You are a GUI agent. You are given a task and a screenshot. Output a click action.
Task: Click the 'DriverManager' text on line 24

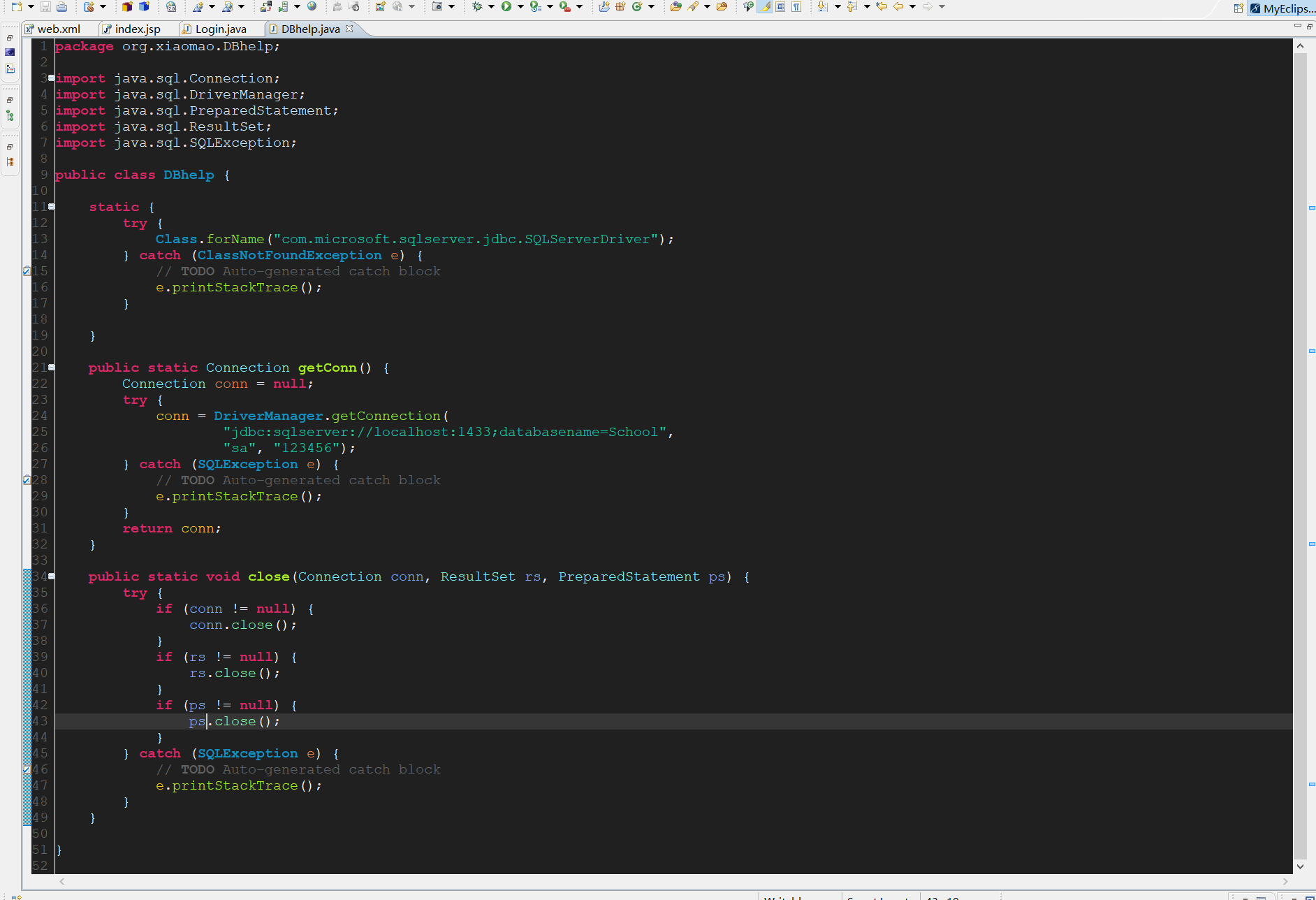click(268, 416)
